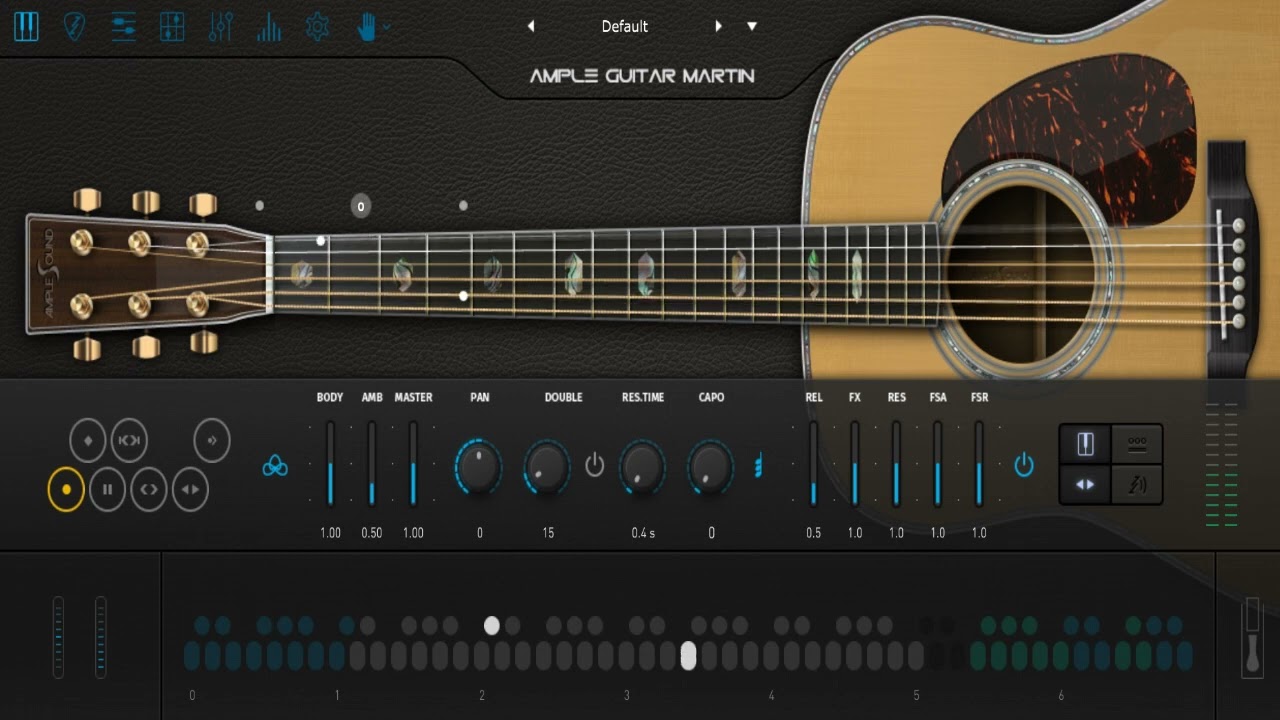Screen dimensions: 1280x720
Task: Open the settings gear icon
Action: (317, 27)
